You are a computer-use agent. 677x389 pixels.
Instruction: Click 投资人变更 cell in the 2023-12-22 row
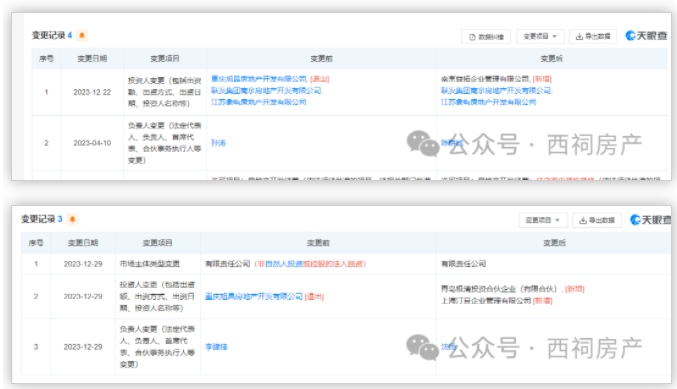tap(165, 92)
